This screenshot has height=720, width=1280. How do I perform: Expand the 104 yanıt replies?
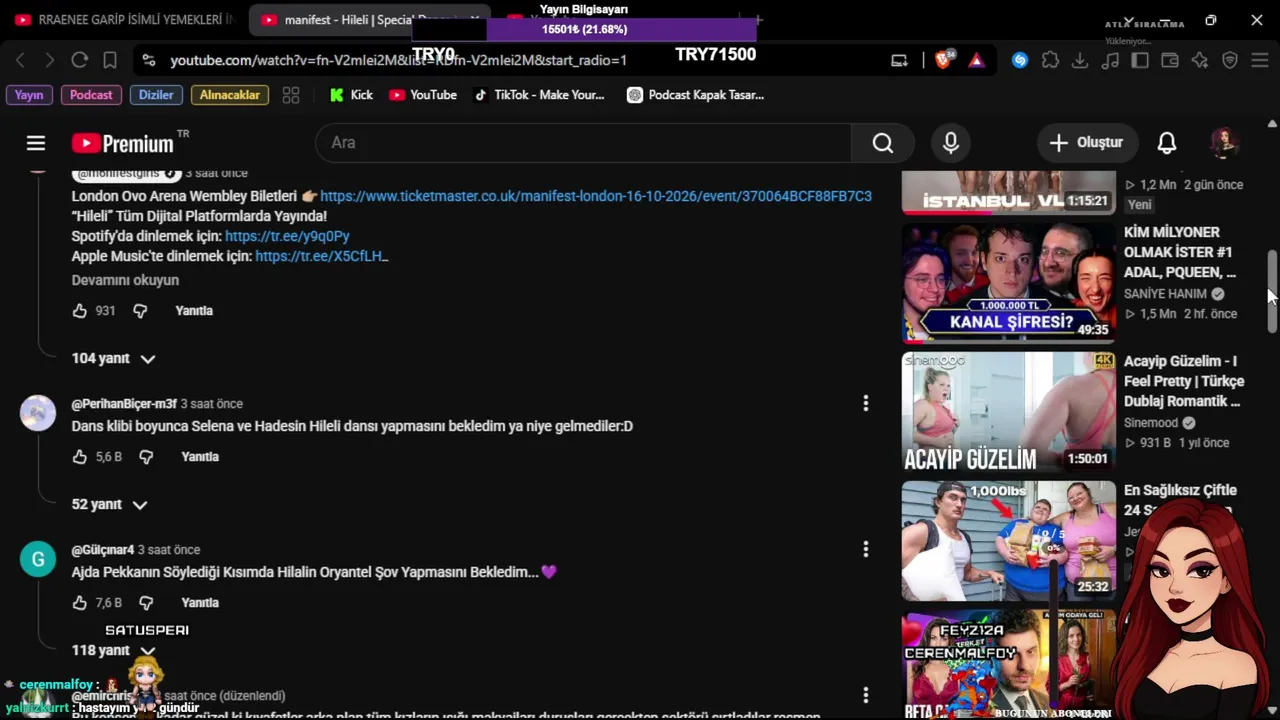point(113,358)
